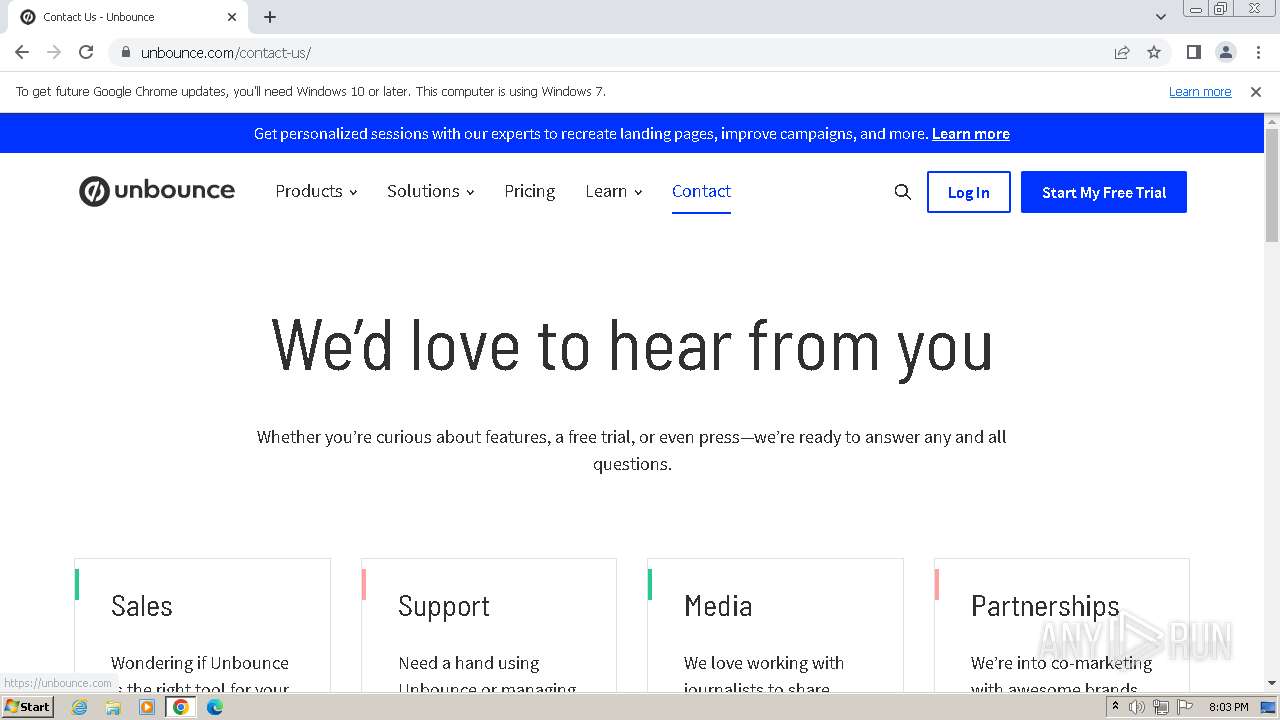Expand the Learn menu

(614, 191)
